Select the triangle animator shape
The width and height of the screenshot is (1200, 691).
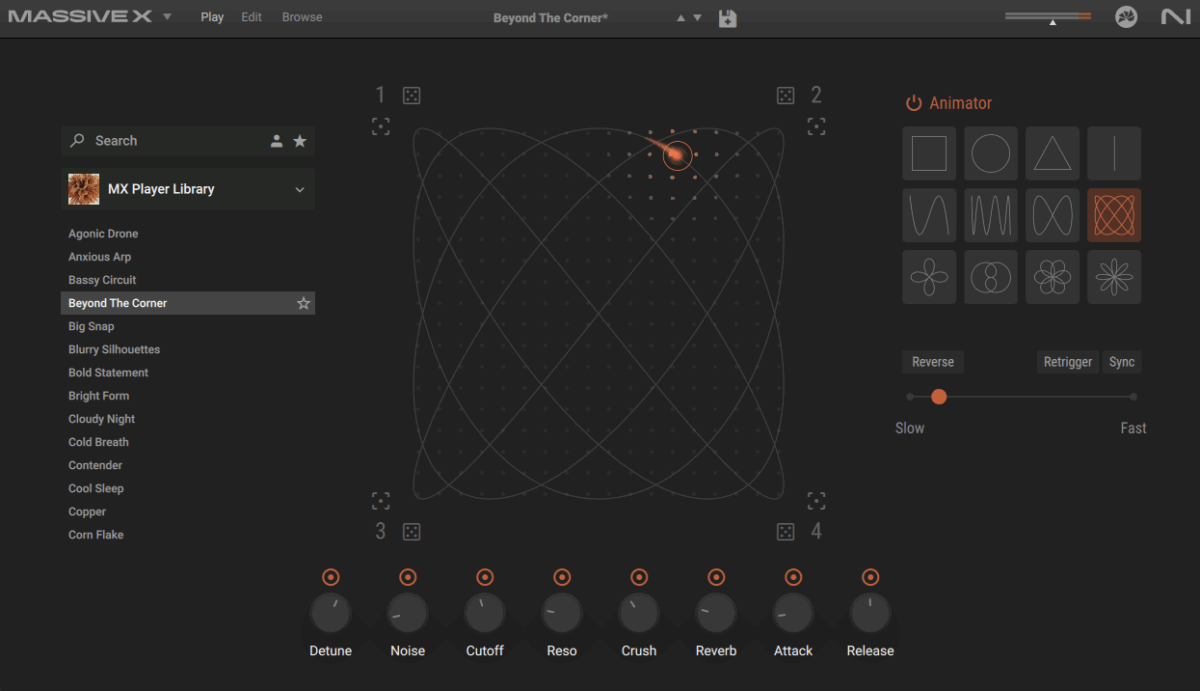point(1053,153)
